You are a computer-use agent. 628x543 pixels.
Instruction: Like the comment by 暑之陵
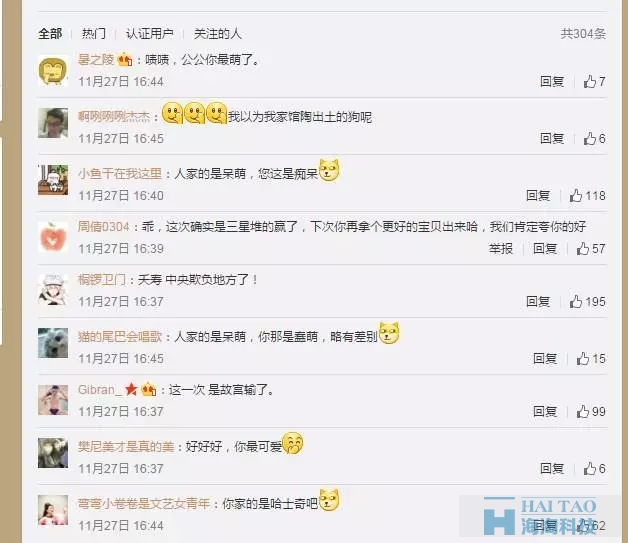pos(594,82)
